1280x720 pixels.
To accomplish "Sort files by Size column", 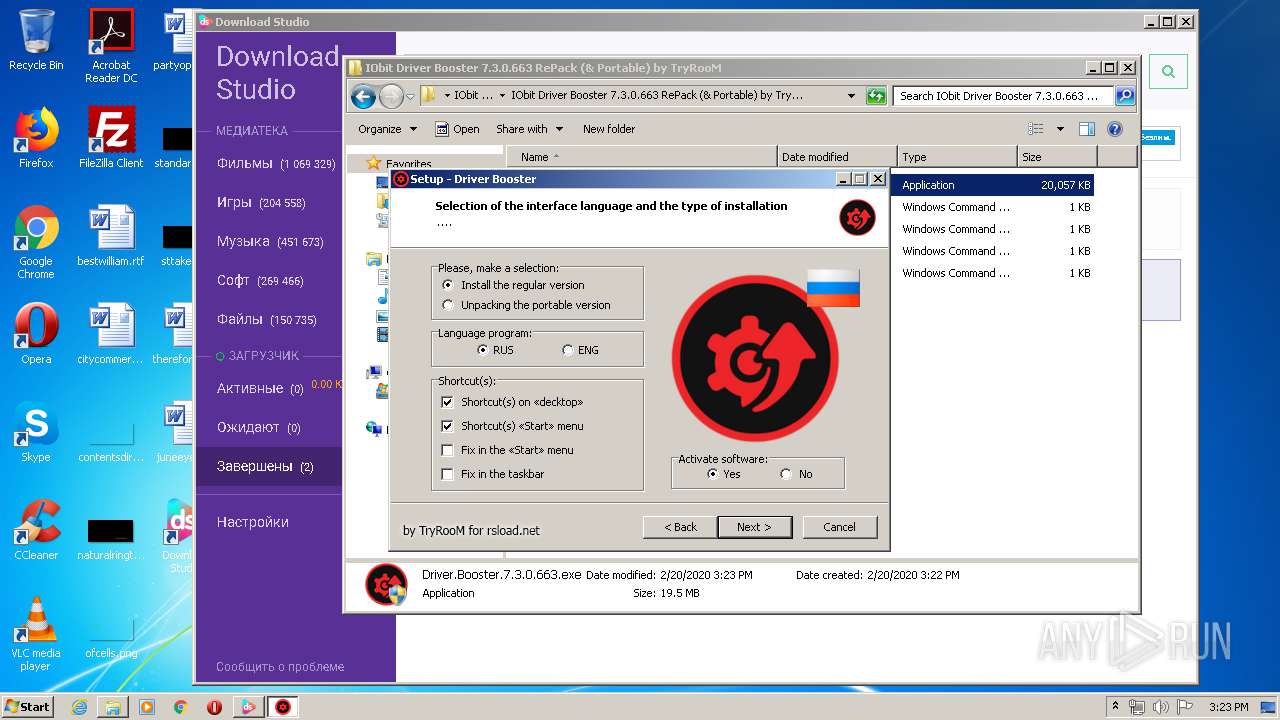I will click(x=1057, y=157).
